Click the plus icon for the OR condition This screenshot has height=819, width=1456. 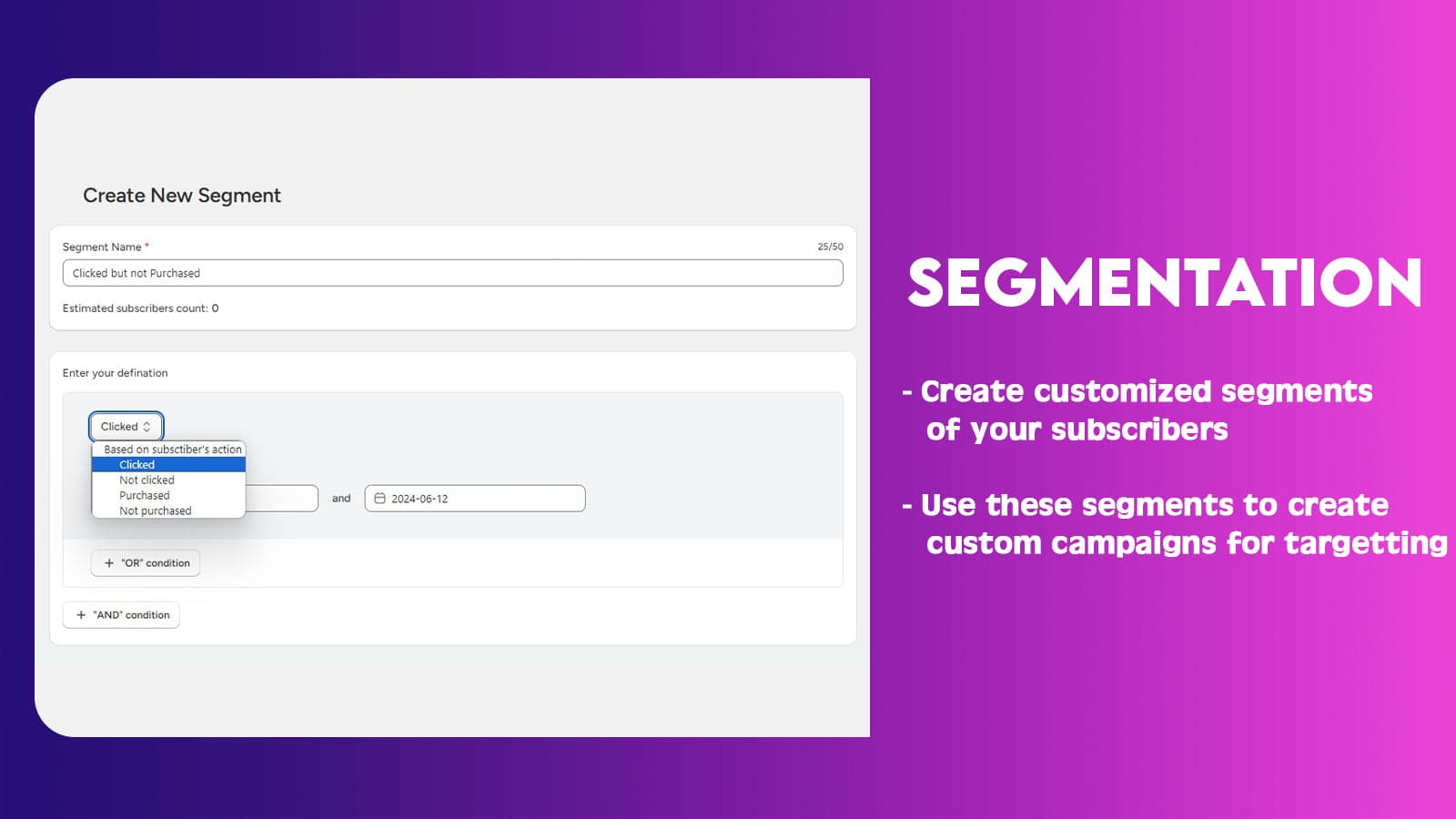coord(109,563)
